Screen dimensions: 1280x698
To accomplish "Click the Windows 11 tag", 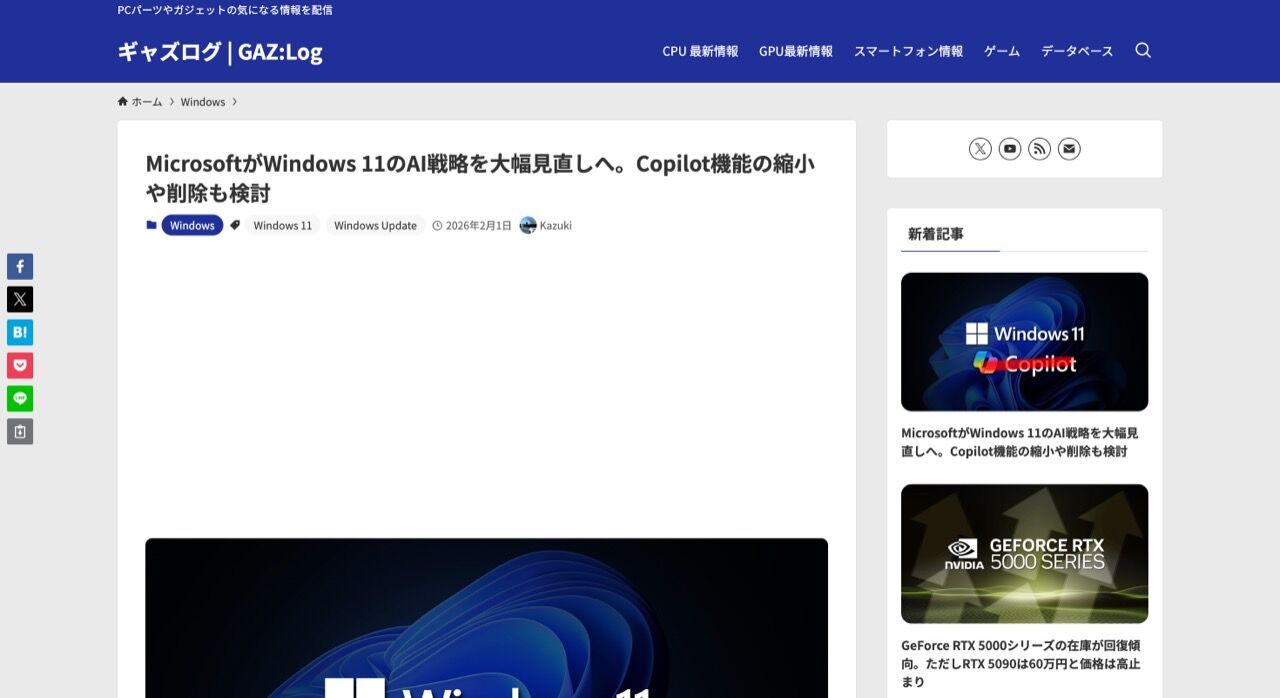I will coord(283,225).
